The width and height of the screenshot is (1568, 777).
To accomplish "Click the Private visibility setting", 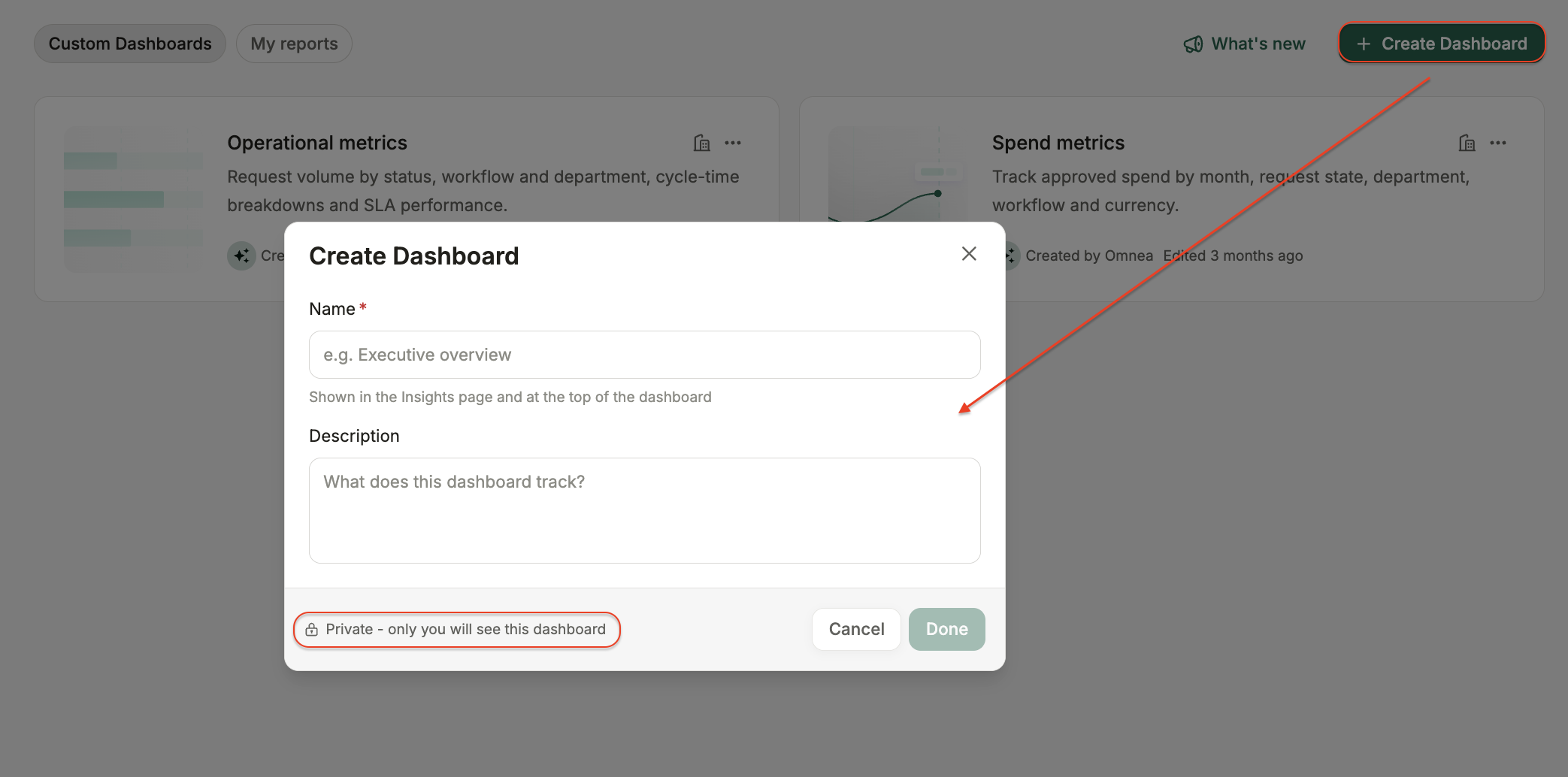I will (457, 630).
